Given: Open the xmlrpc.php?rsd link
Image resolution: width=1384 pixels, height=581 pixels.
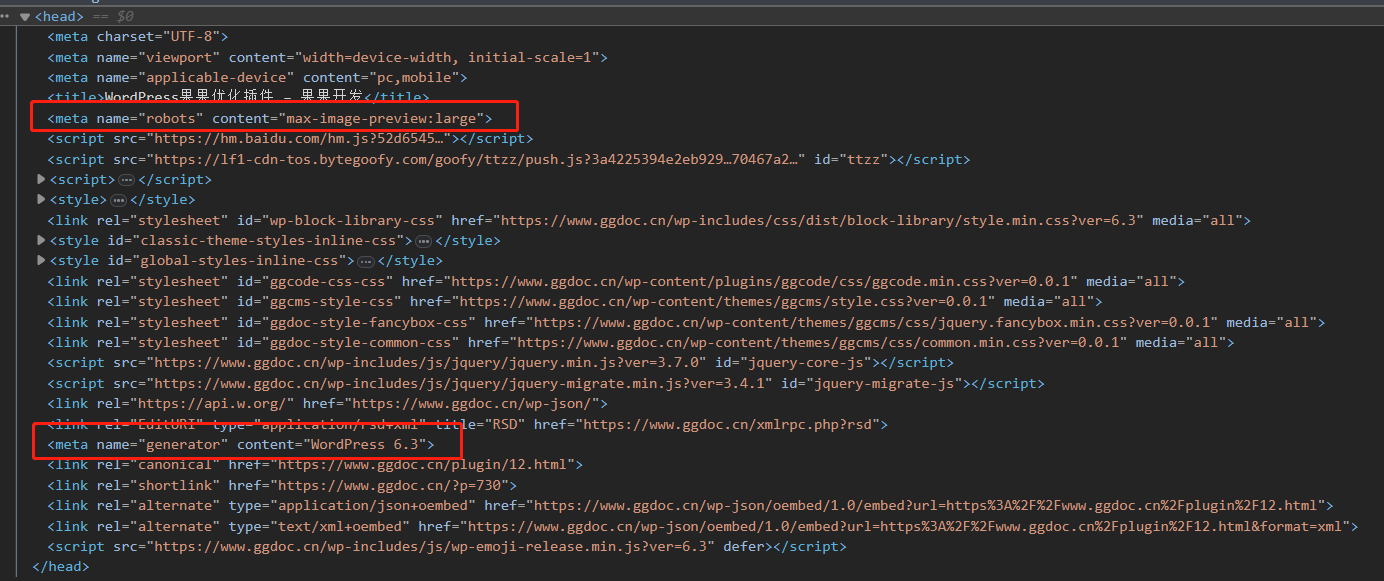Looking at the screenshot, I should coord(731,424).
